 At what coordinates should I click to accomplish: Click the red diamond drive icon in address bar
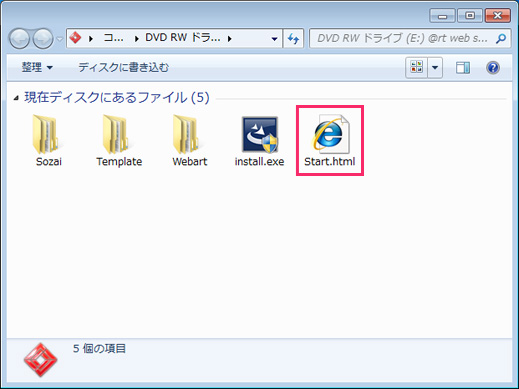click(75, 38)
